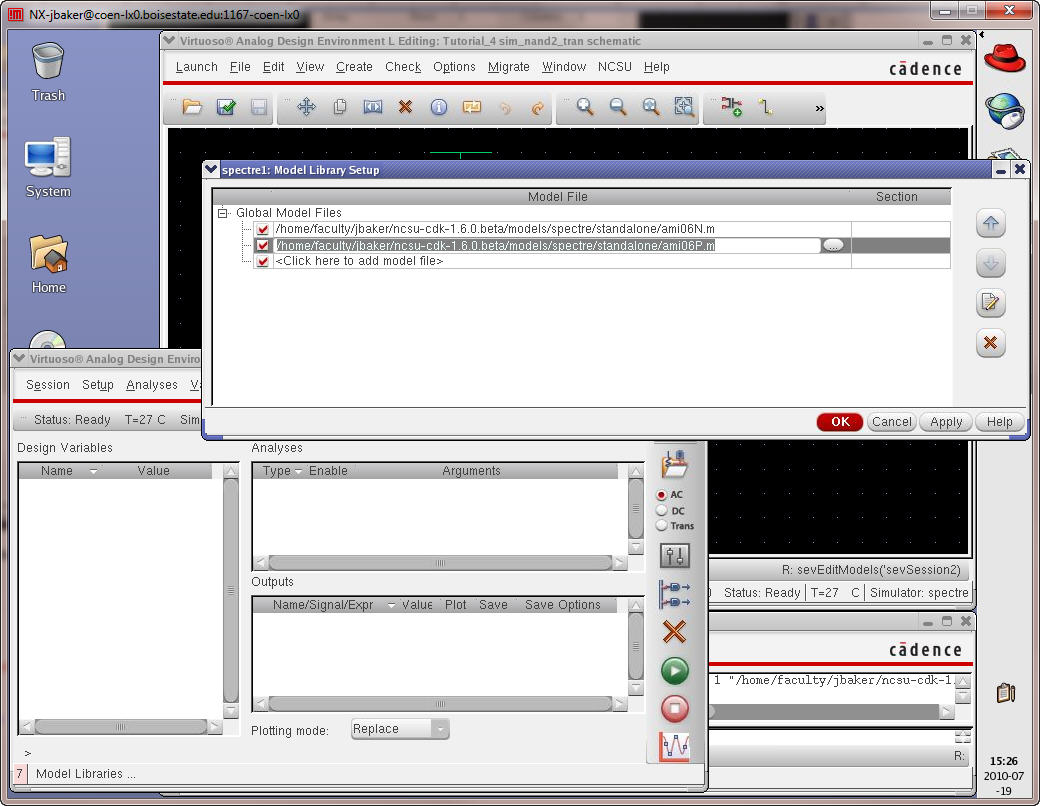Screen dimensions: 1040x806
Task: Move model file down with arrow button
Action: point(990,263)
